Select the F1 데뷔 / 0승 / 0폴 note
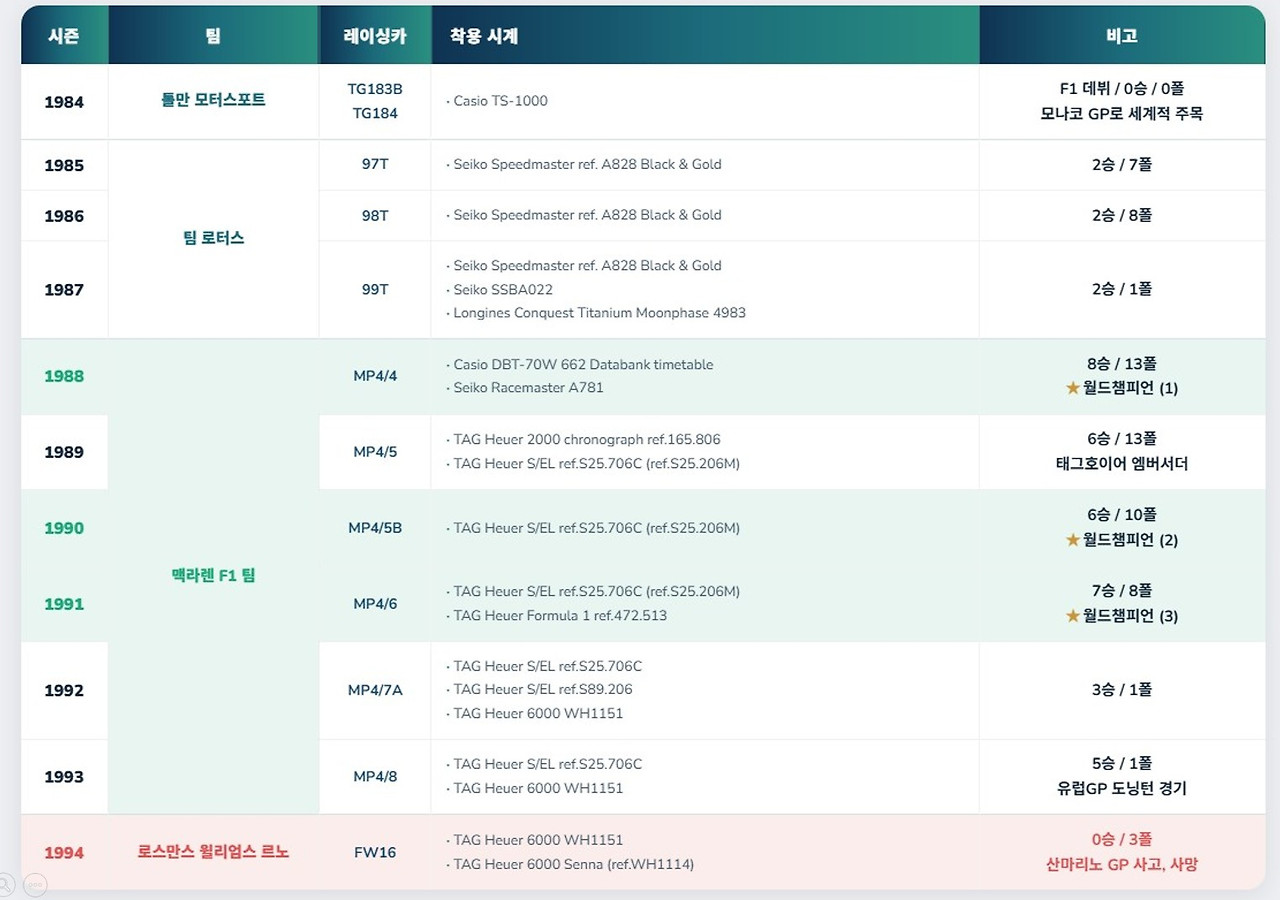The width and height of the screenshot is (1280, 900). 1122,89
